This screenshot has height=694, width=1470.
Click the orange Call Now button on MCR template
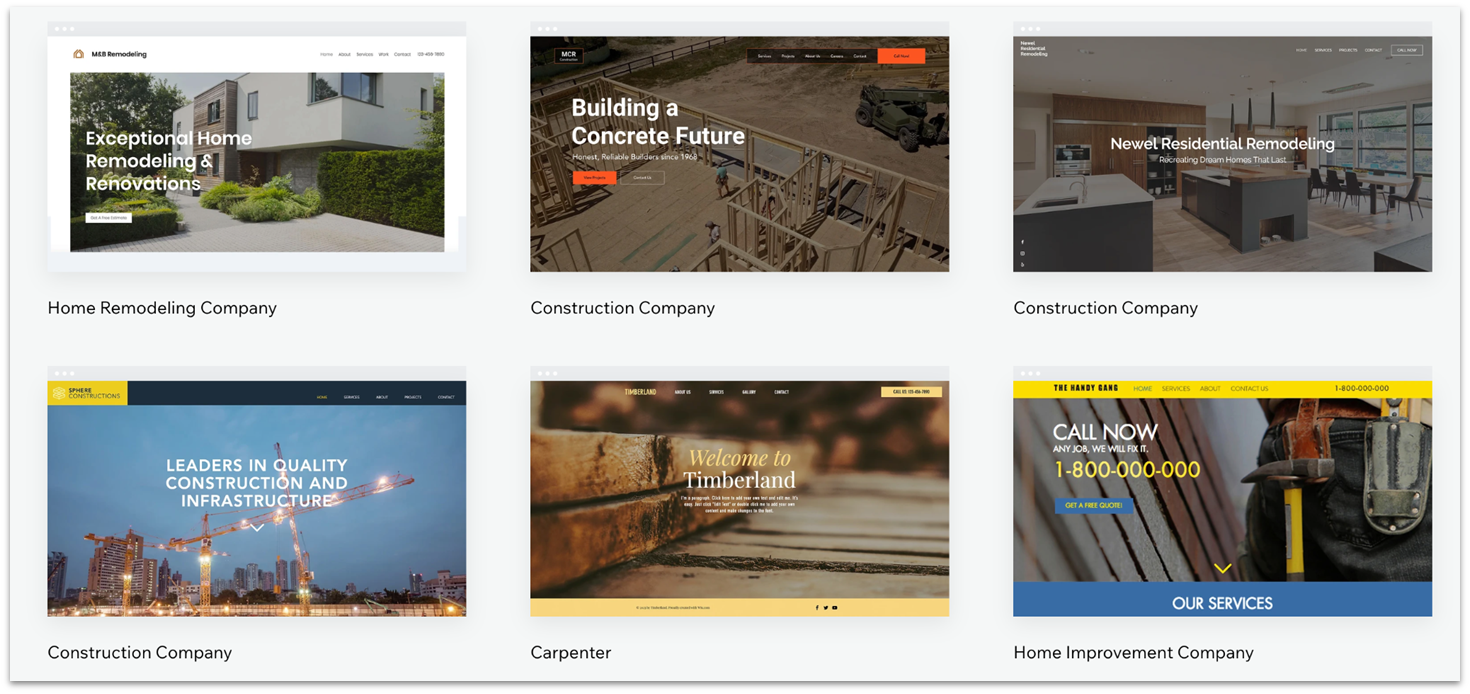(x=901, y=55)
